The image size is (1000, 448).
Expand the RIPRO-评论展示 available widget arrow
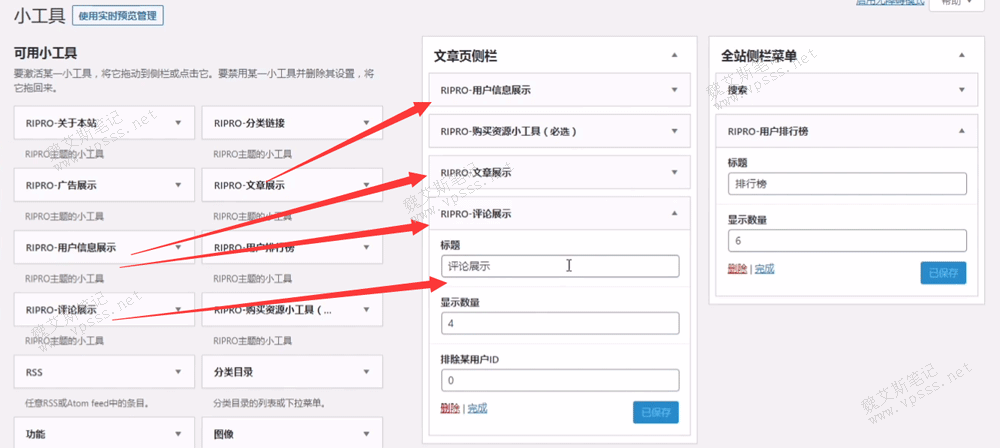tap(178, 310)
